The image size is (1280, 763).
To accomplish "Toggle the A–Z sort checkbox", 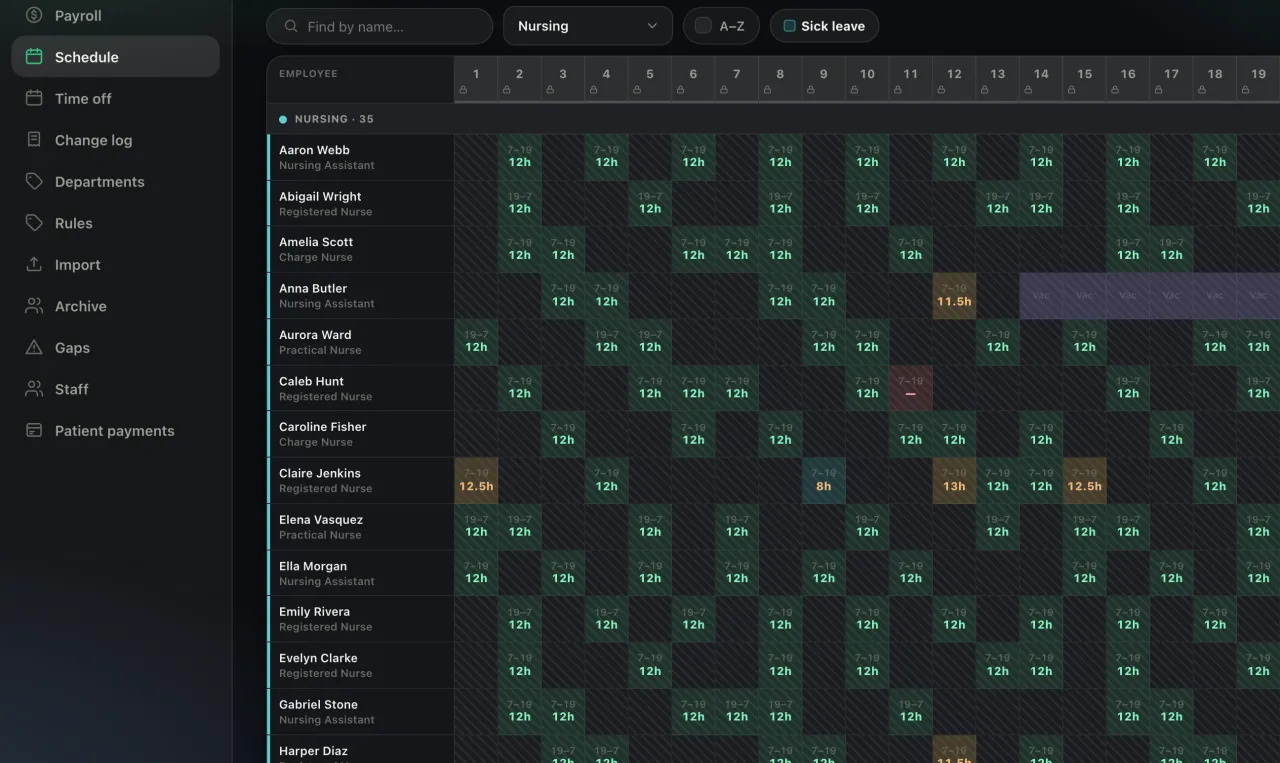I will (703, 26).
